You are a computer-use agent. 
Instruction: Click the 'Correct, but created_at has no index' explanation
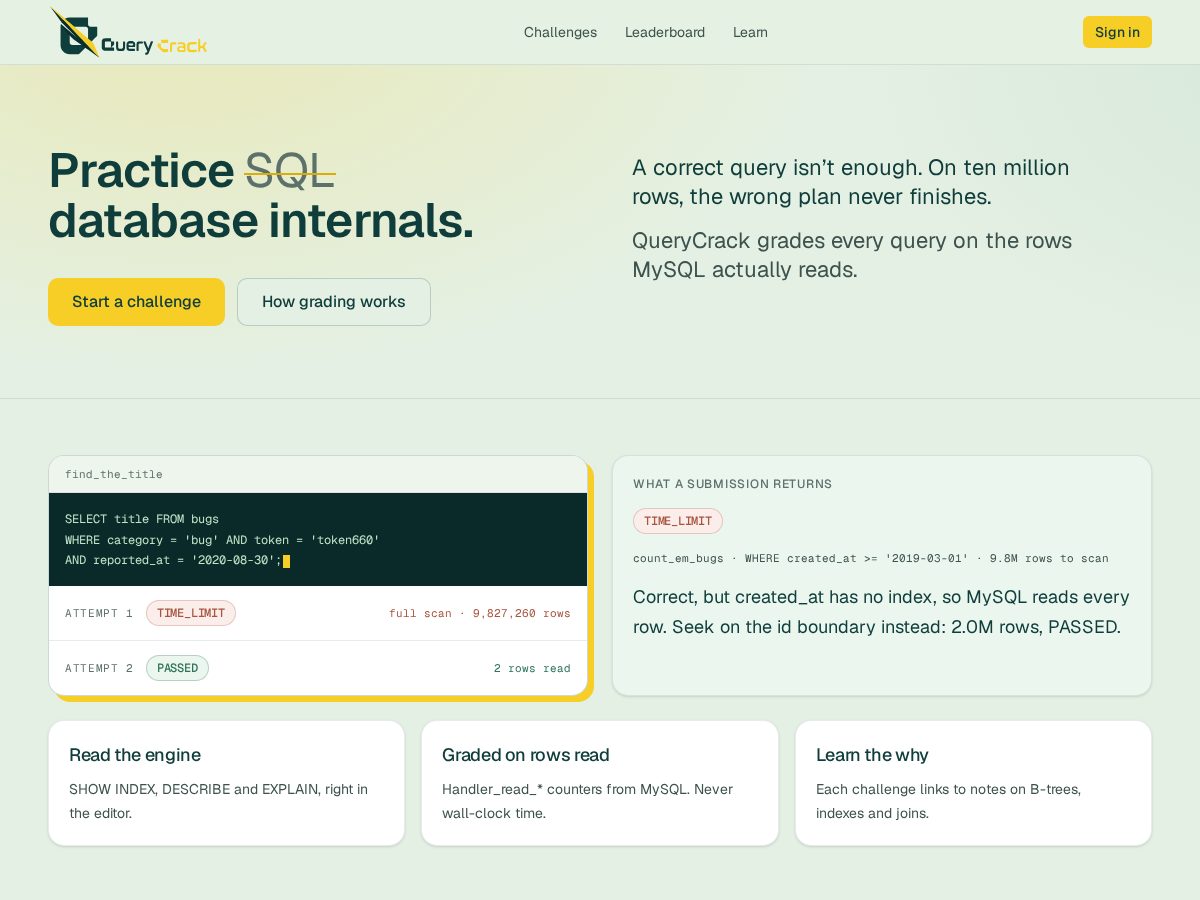click(x=881, y=612)
